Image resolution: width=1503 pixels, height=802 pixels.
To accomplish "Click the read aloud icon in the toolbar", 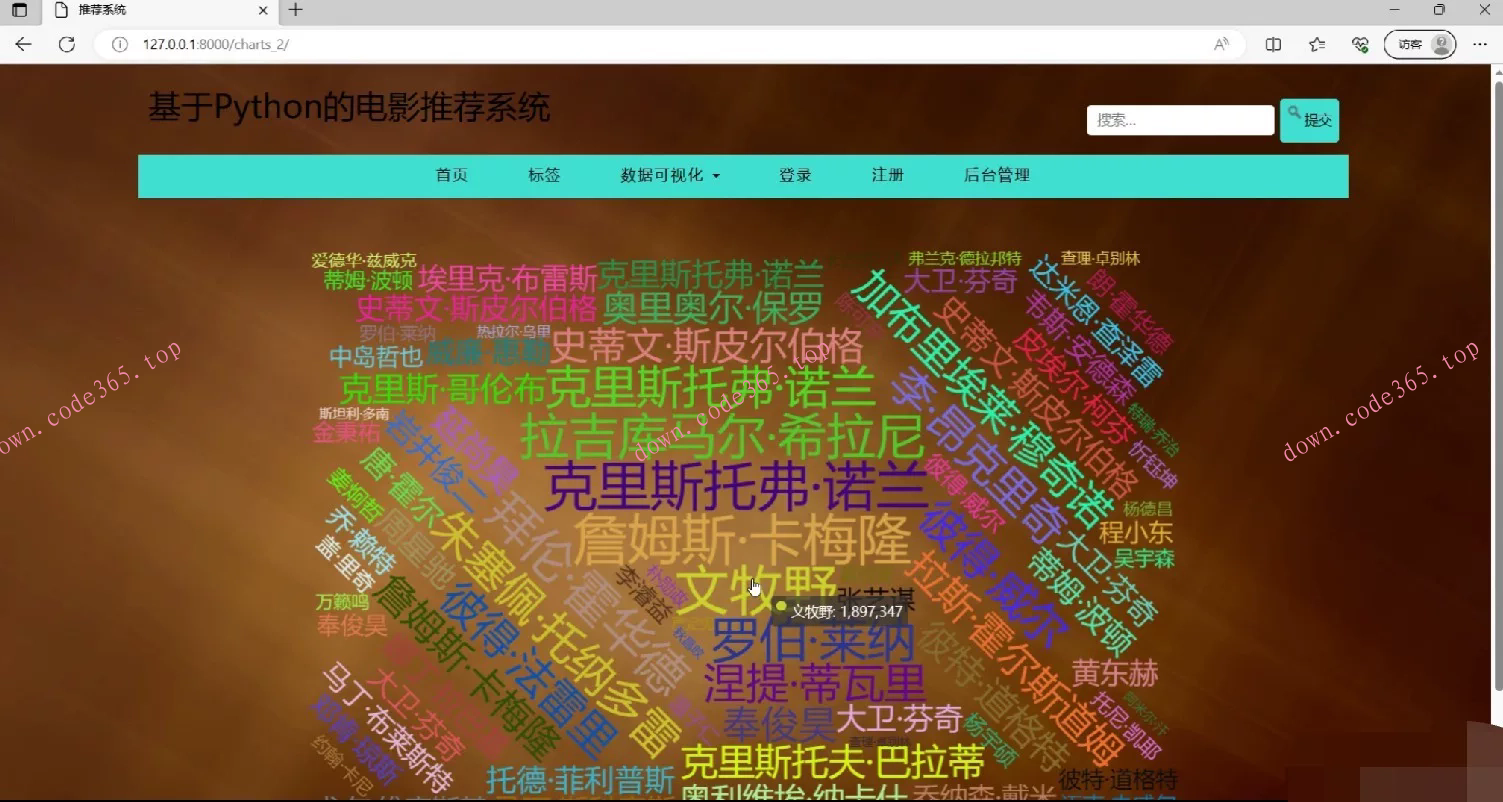I will pyautogui.click(x=1221, y=44).
